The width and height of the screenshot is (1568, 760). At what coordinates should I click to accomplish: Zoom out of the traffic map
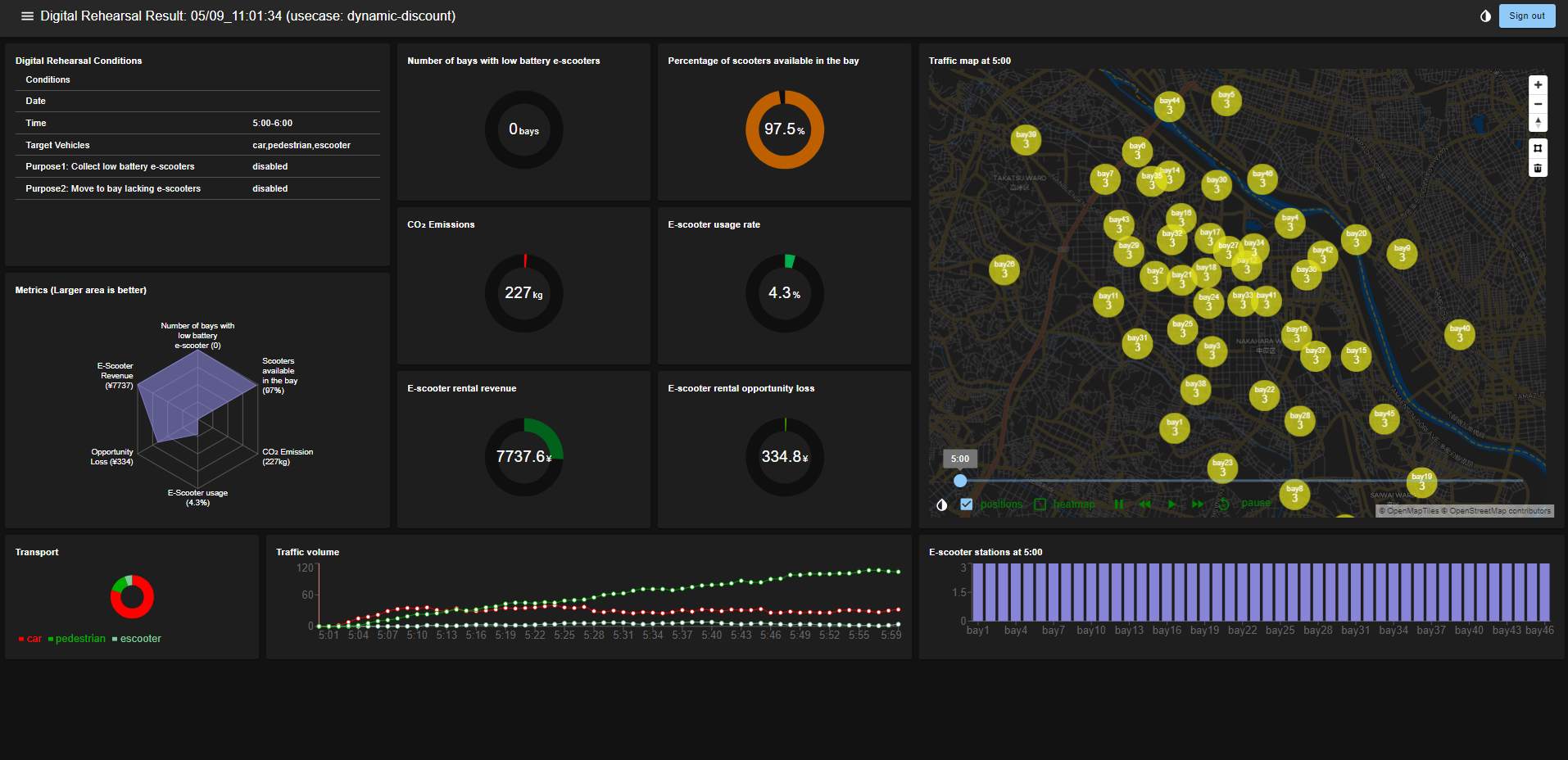click(x=1538, y=104)
